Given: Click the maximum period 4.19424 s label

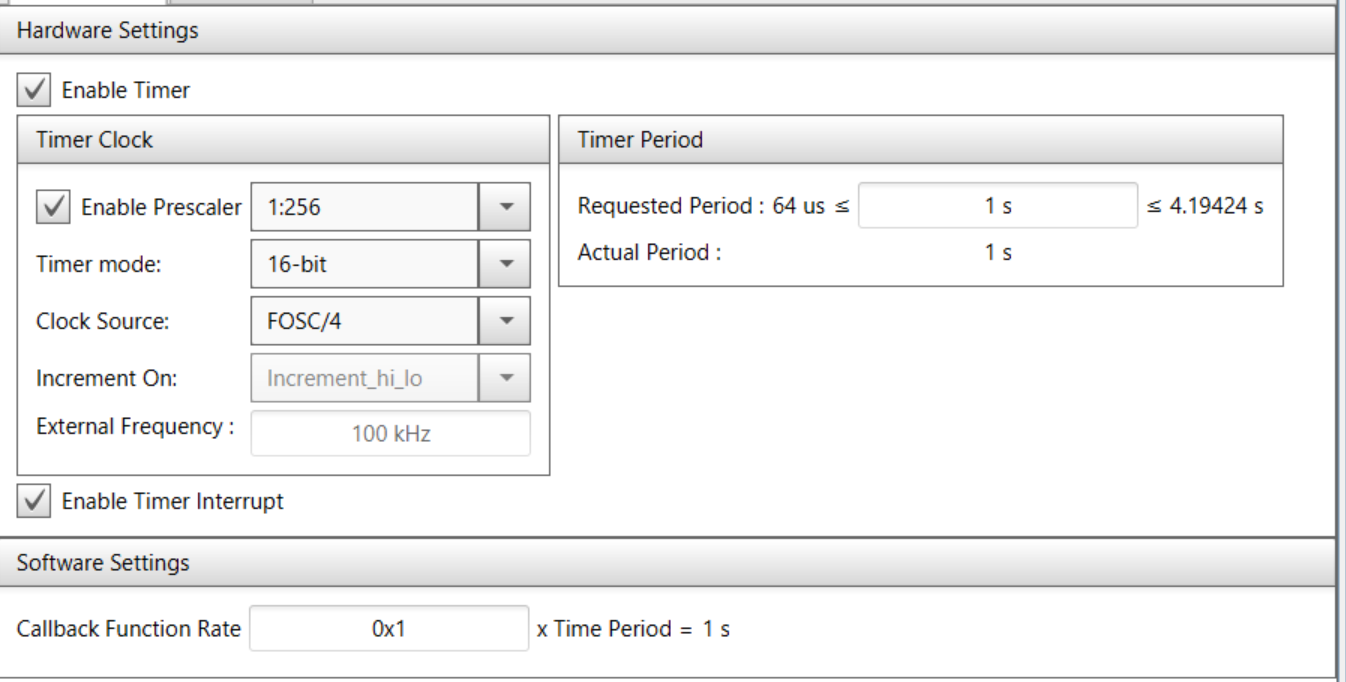Looking at the screenshot, I should 1205,206.
